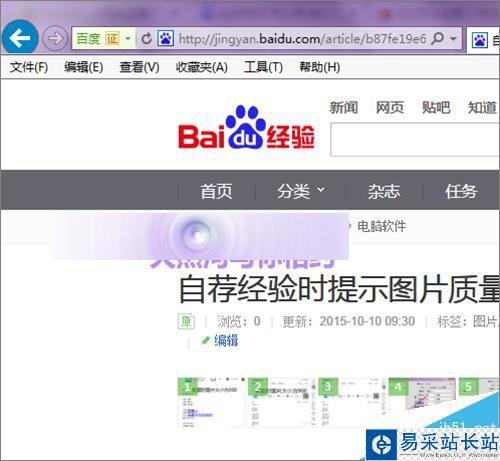Screen dimensions: 500x461
Task: Open the 新闻 link
Action: pos(344,108)
